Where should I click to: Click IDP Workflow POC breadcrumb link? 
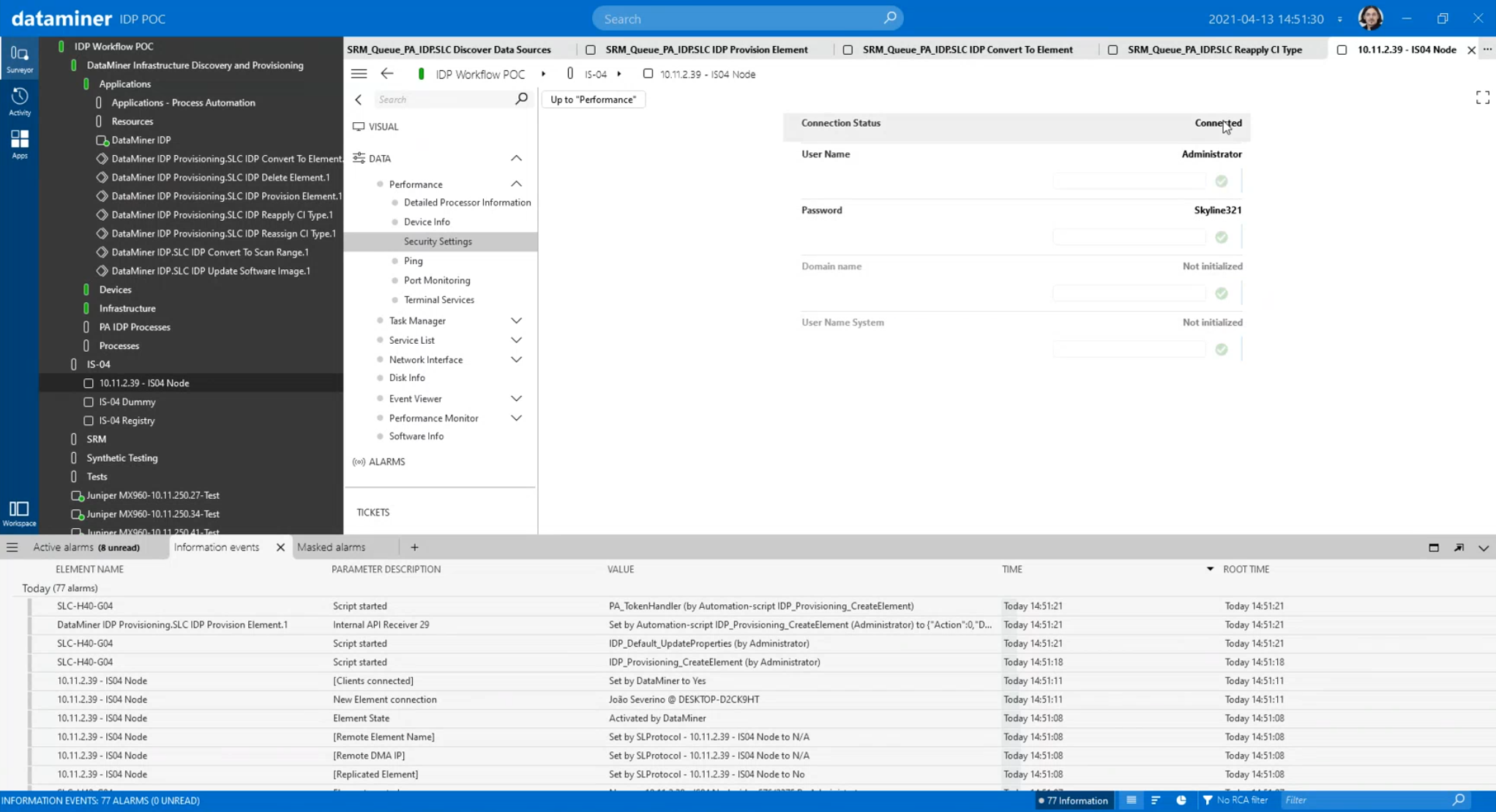click(x=480, y=74)
